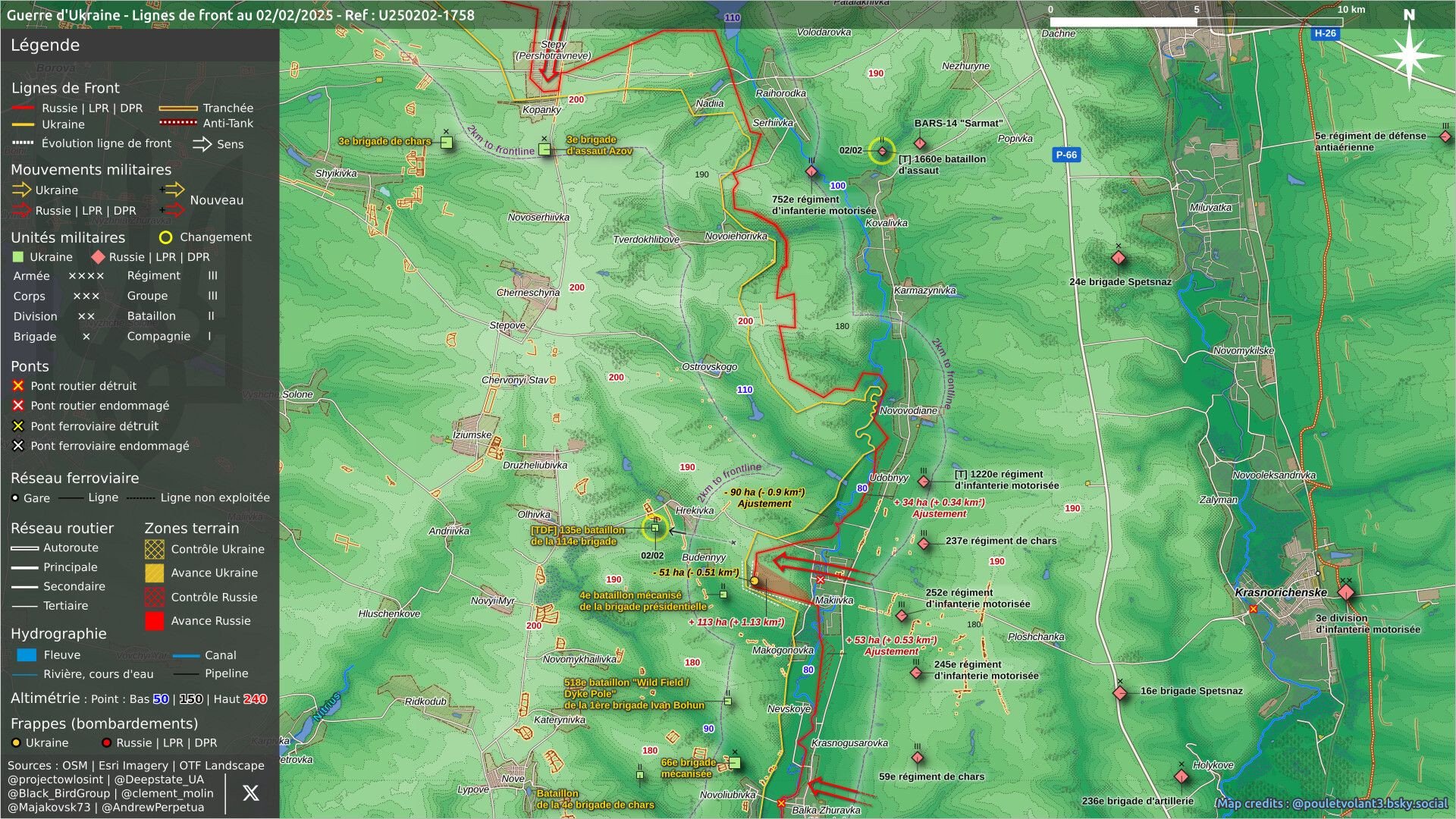1456x819 pixels.
Task: Select the 3e division d'infanterie motorisée marker
Action: coord(1346,592)
